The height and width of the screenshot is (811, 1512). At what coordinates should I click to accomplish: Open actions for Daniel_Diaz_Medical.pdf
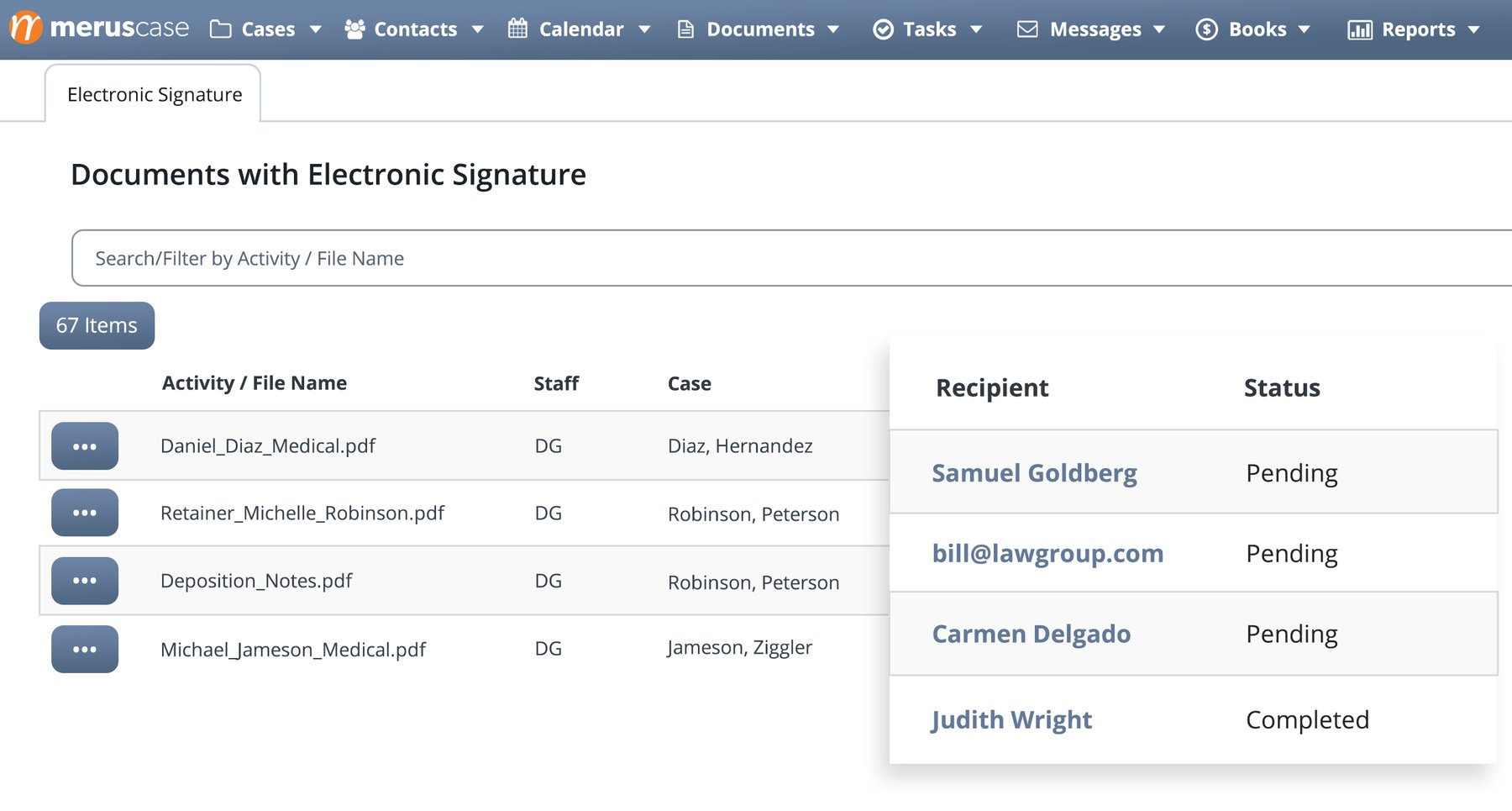point(84,445)
